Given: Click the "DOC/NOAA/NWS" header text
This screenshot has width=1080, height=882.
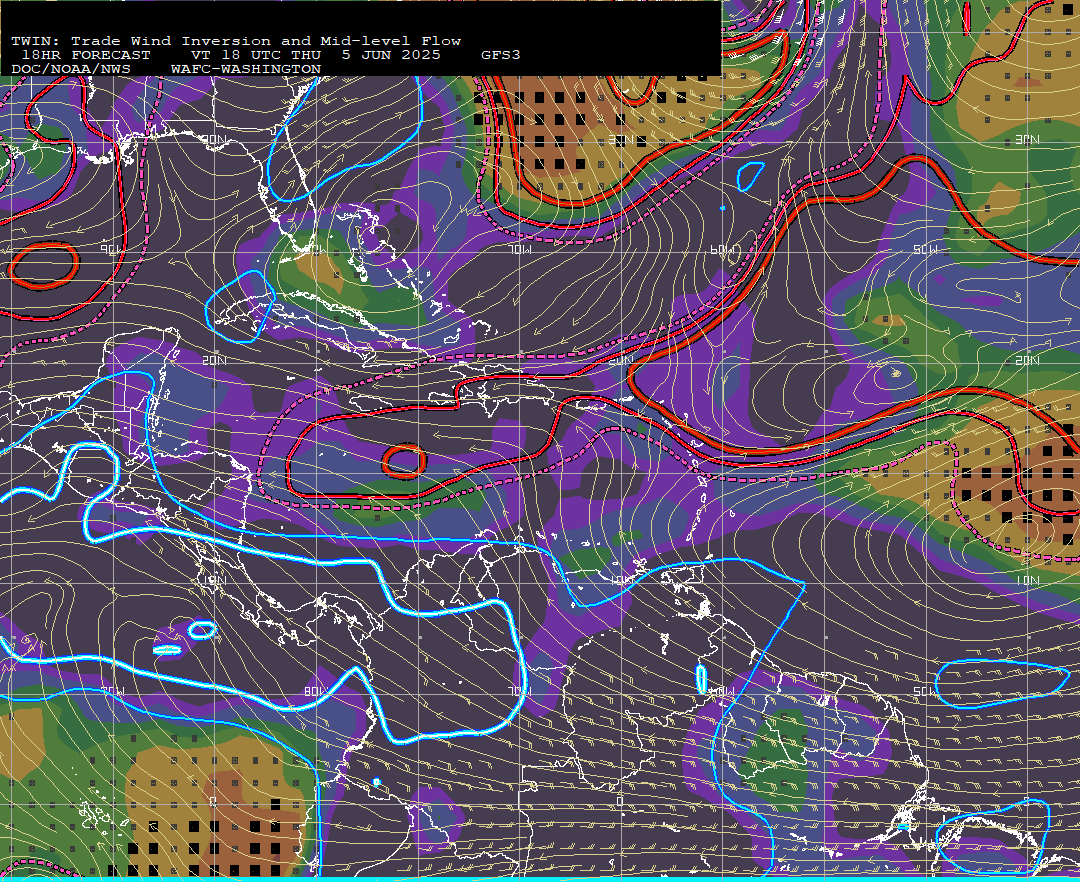Looking at the screenshot, I should 70,70.
